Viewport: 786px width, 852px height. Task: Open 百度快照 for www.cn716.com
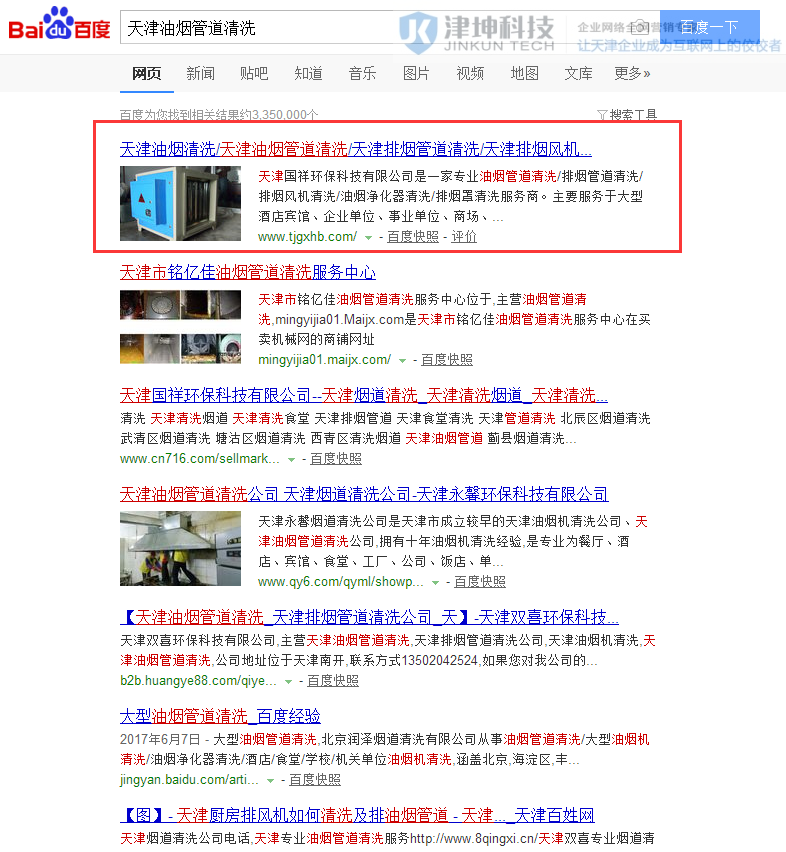click(336, 459)
